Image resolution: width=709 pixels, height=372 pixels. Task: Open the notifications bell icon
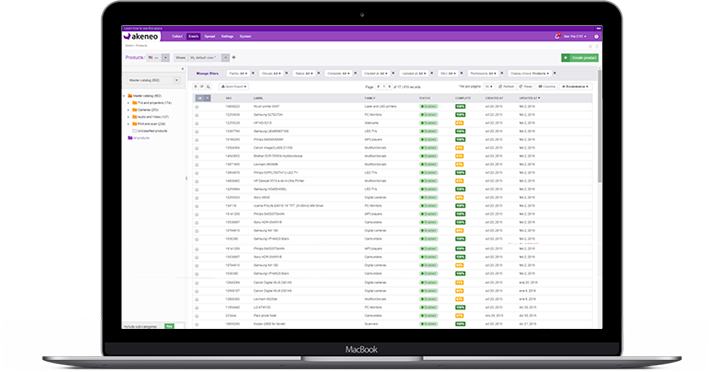tap(557, 37)
